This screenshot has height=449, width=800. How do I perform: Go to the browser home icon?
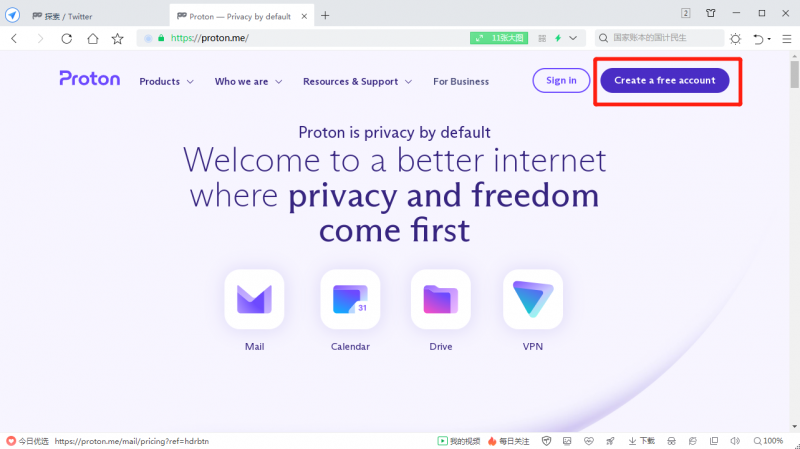point(92,38)
